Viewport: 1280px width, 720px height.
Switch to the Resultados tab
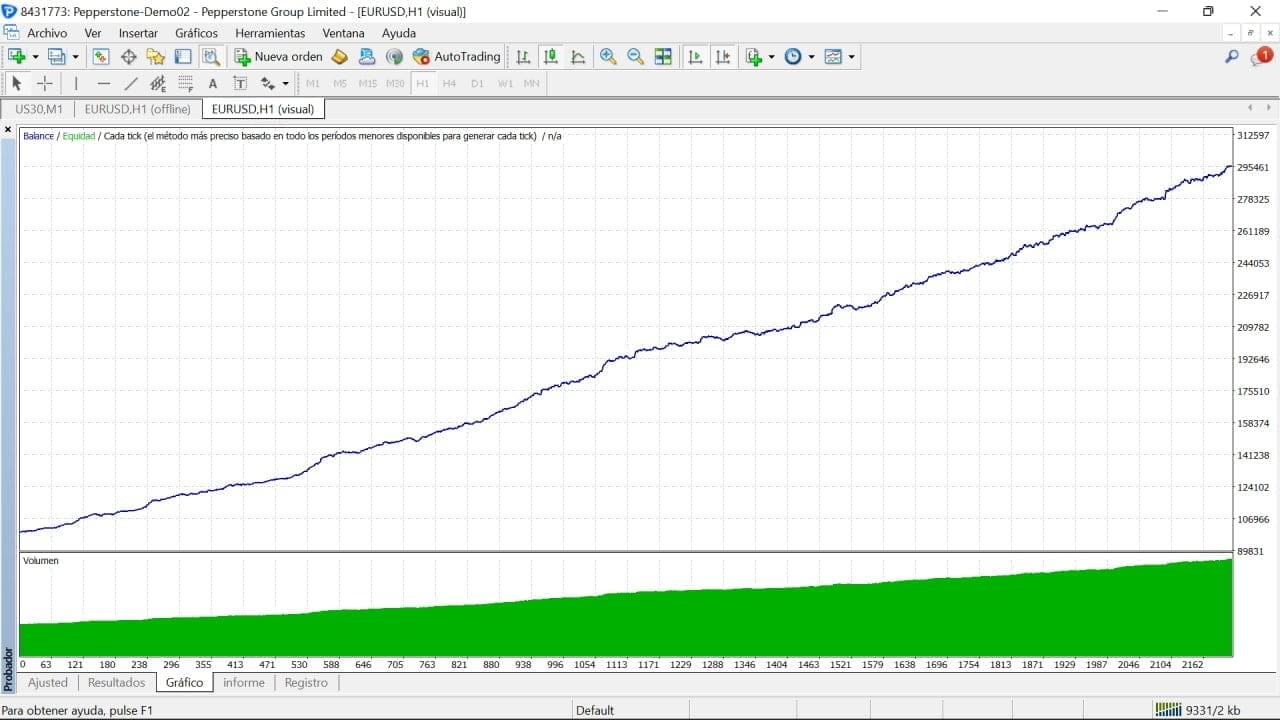click(116, 683)
